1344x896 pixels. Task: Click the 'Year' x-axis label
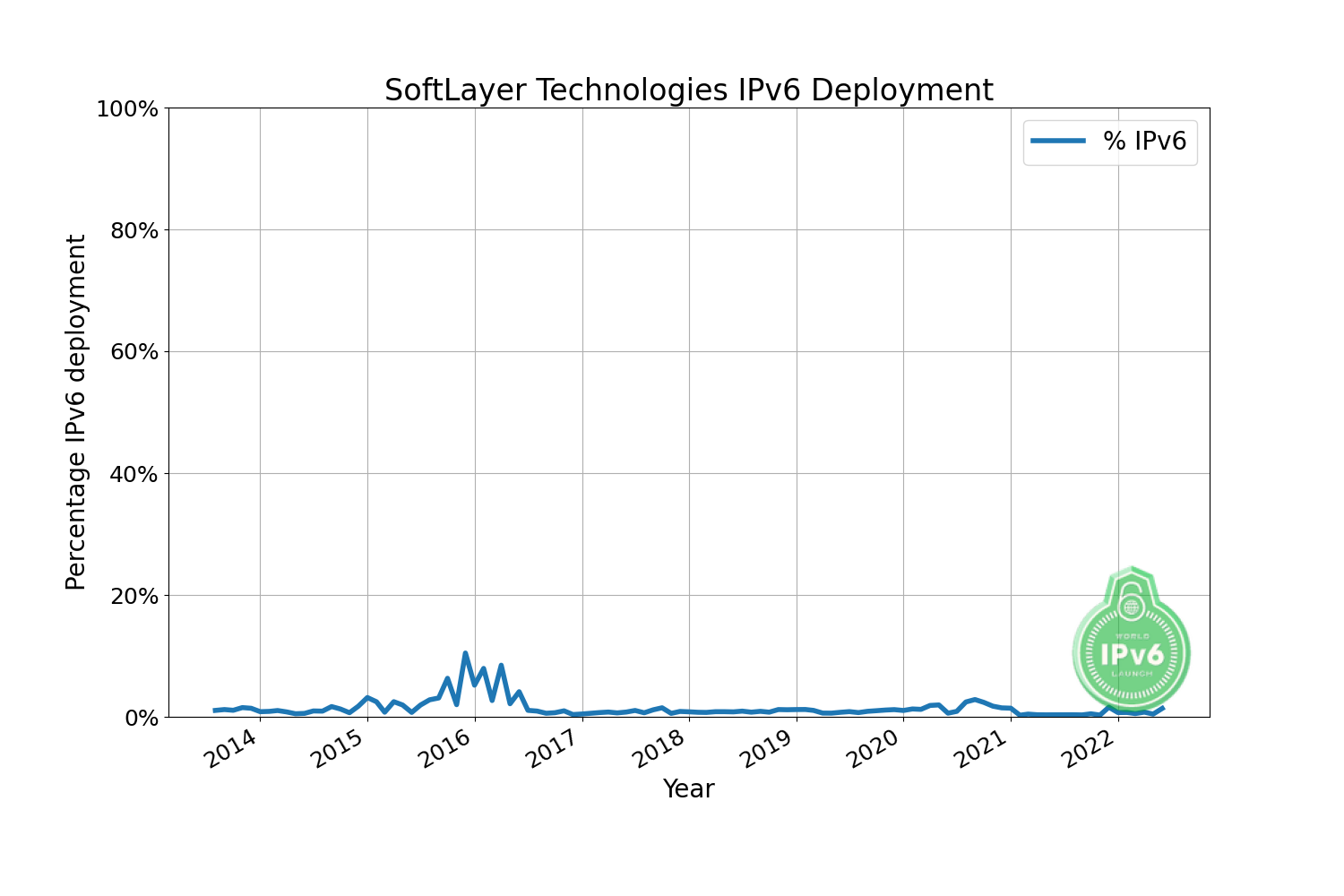point(688,788)
